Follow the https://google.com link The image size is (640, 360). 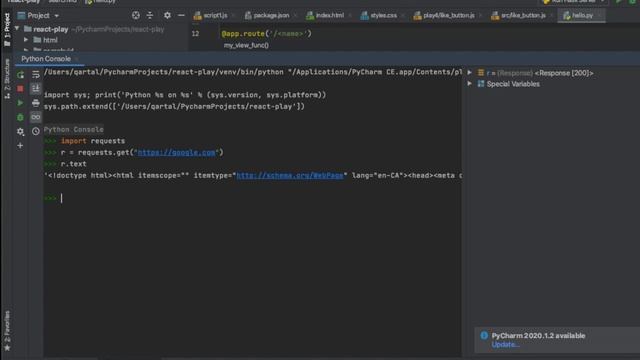tap(176, 152)
